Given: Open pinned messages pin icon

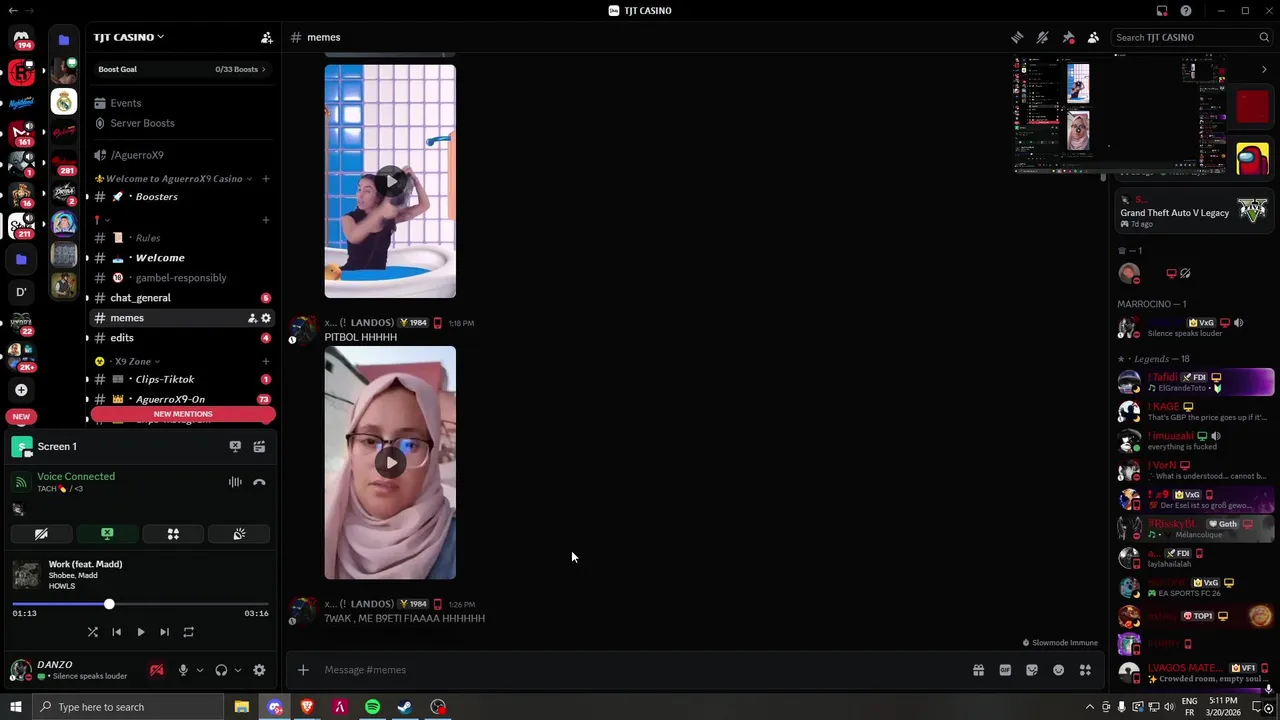Looking at the screenshot, I should [x=1068, y=37].
